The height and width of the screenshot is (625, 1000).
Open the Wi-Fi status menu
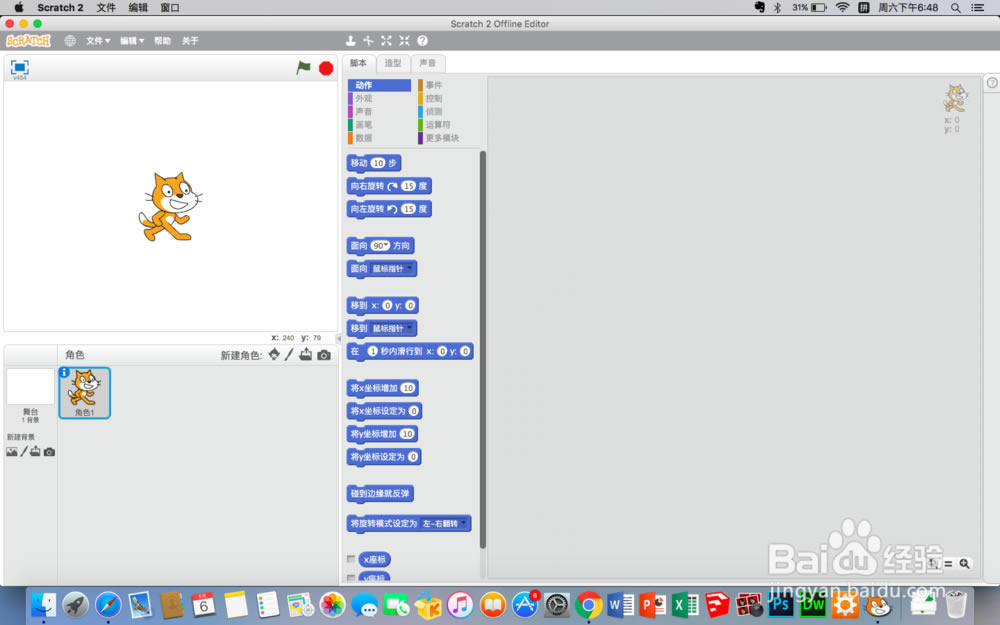[x=842, y=8]
